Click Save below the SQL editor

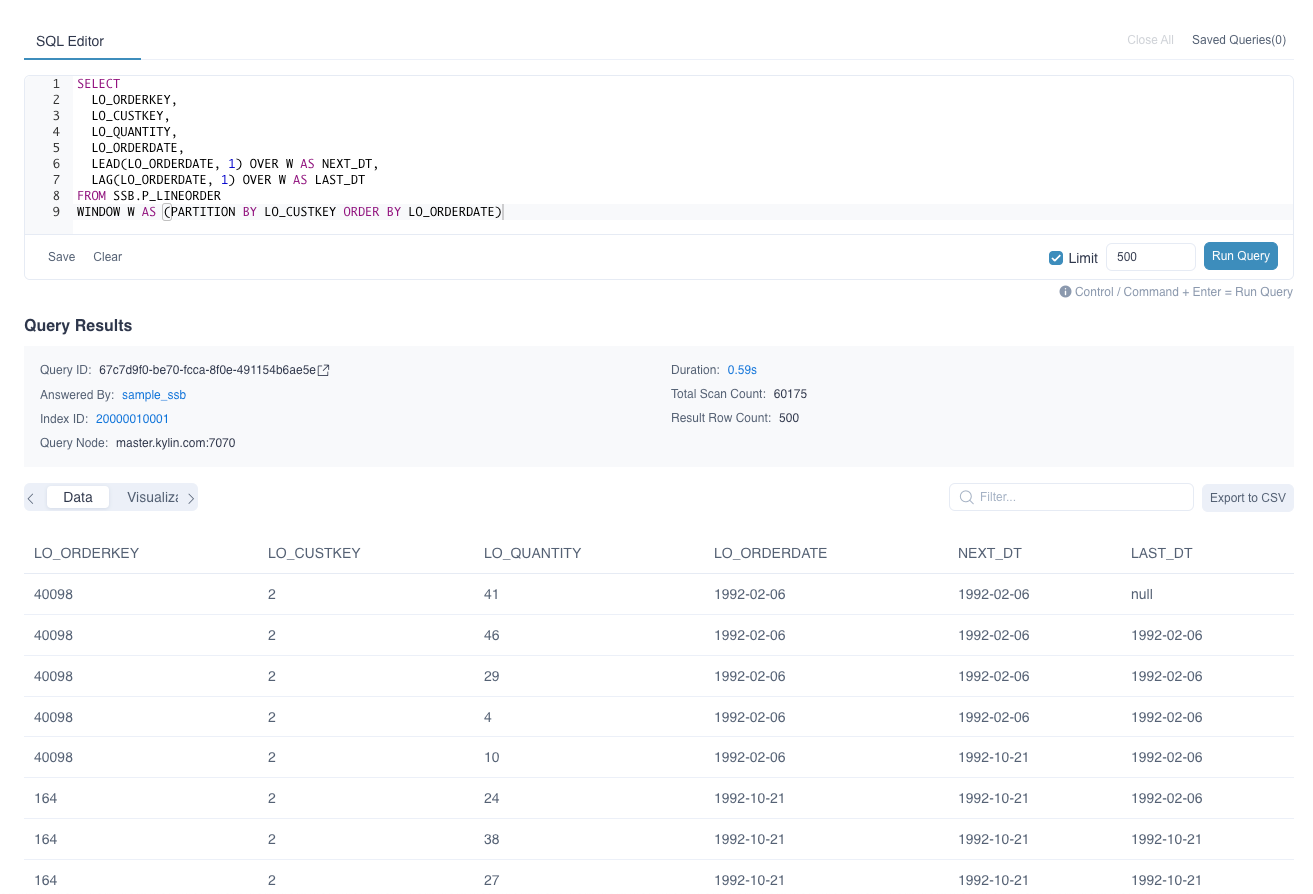tap(61, 257)
